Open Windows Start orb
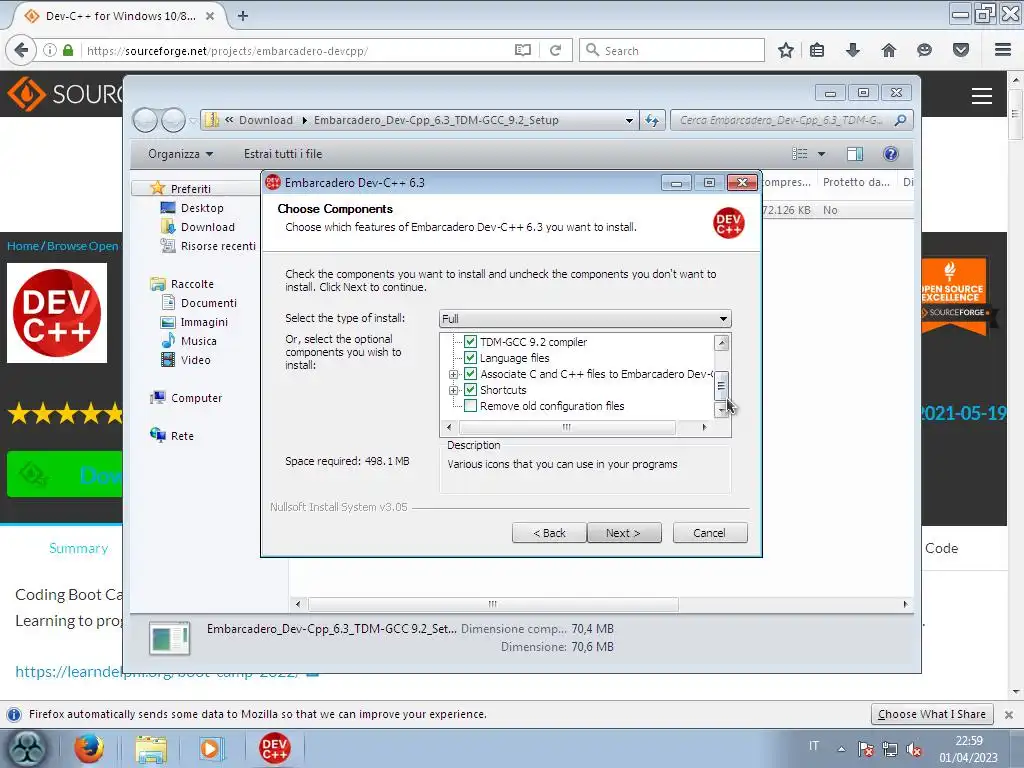Screen dimensions: 1024x768 point(27,748)
